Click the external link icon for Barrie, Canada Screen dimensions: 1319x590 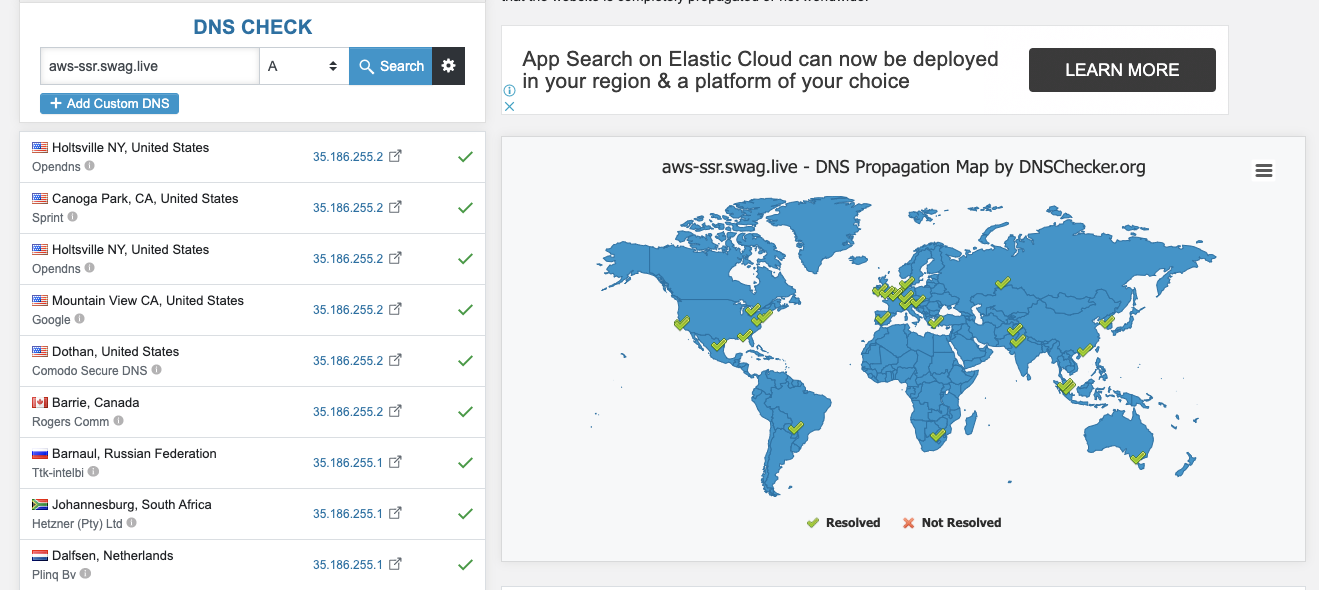395,411
